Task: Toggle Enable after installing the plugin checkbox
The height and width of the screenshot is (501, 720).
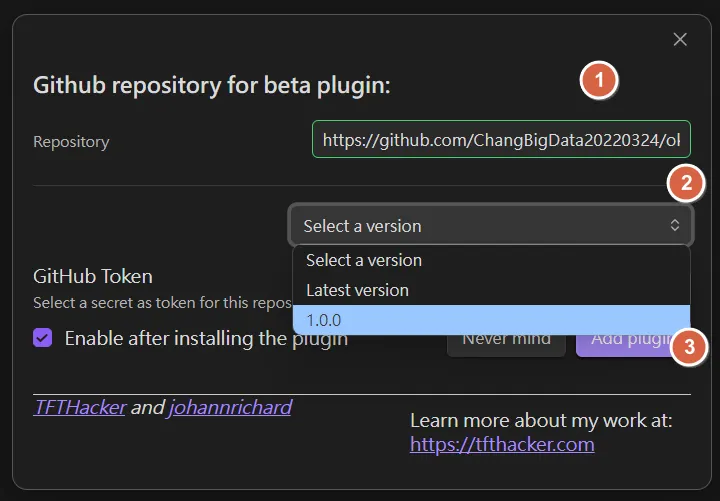Action: click(43, 338)
